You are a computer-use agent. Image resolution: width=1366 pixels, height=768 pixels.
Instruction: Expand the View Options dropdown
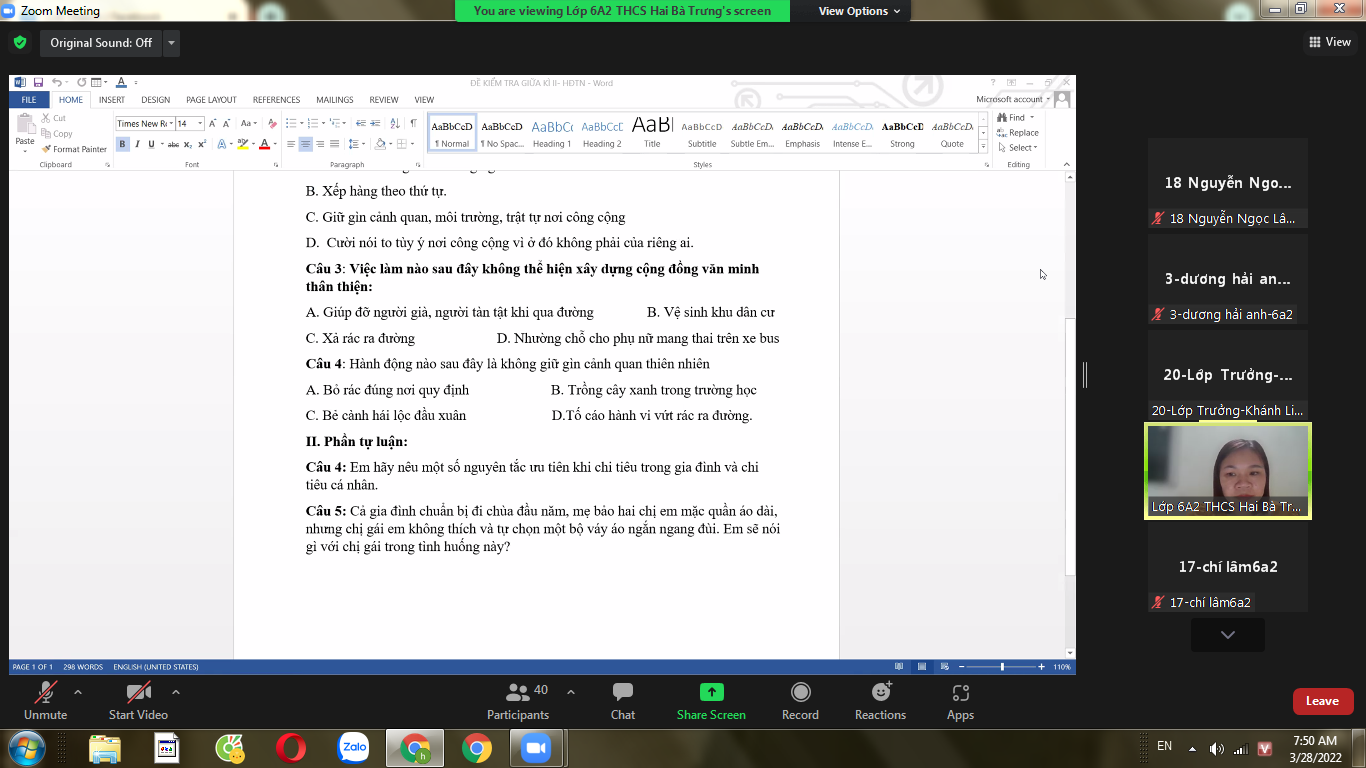point(859,11)
